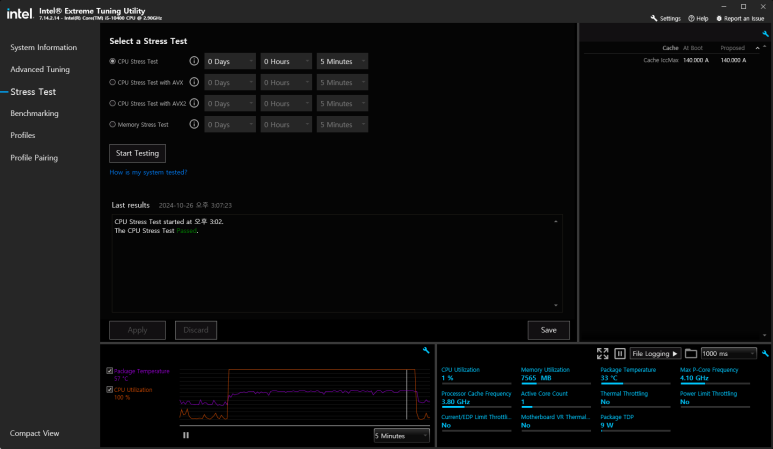This screenshot has height=449, width=773.
Task: Click Cache IccMax proposed value 140.000 A
Action: [x=733, y=60]
